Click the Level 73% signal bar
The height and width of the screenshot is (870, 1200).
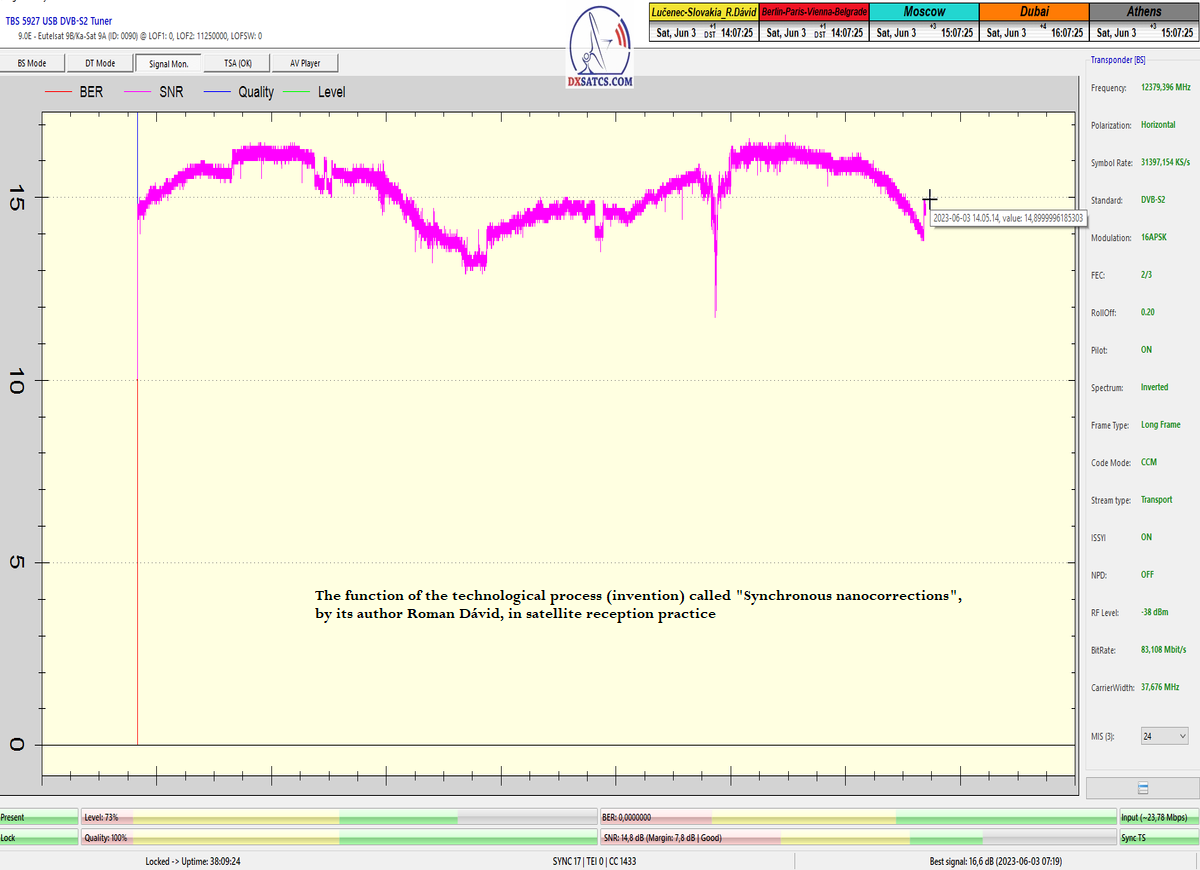pos(338,817)
